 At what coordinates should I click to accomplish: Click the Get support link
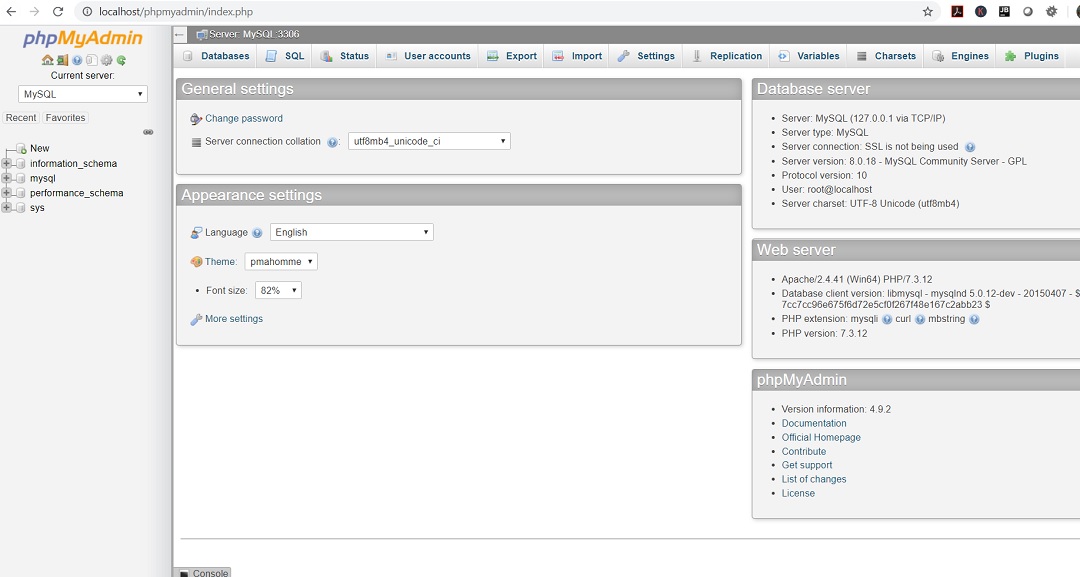(x=807, y=465)
